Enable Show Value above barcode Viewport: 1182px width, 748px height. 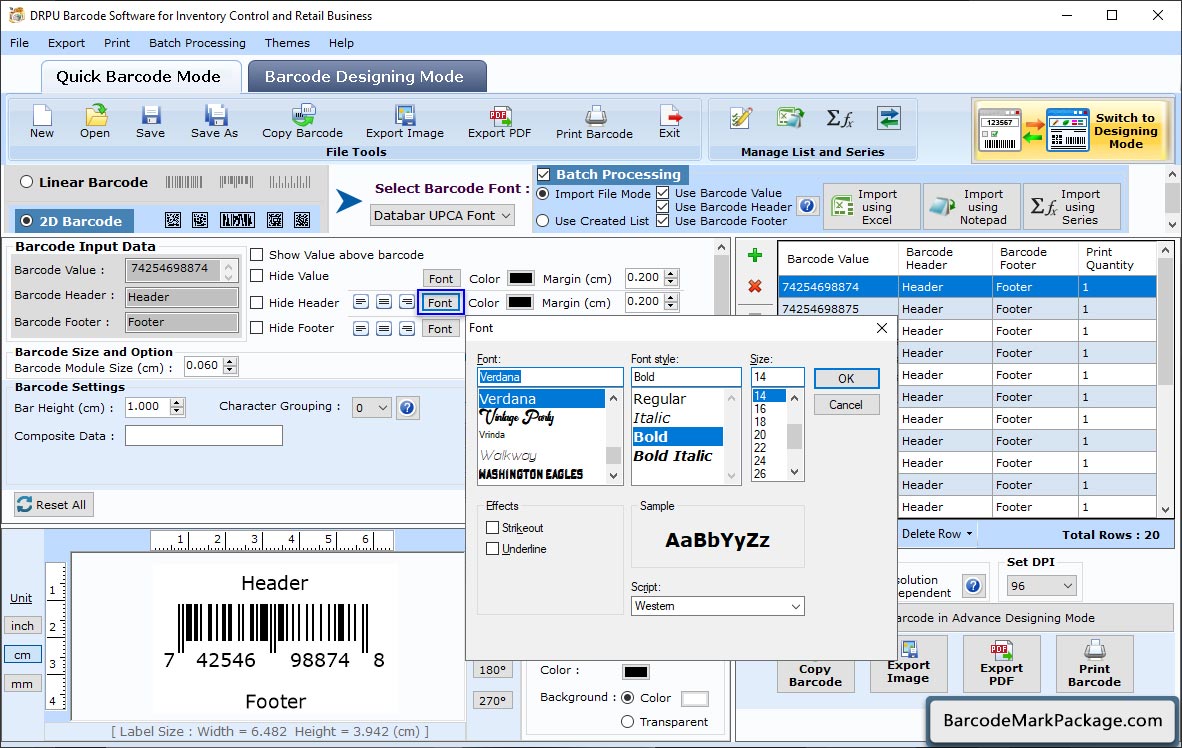pyautogui.click(x=257, y=255)
